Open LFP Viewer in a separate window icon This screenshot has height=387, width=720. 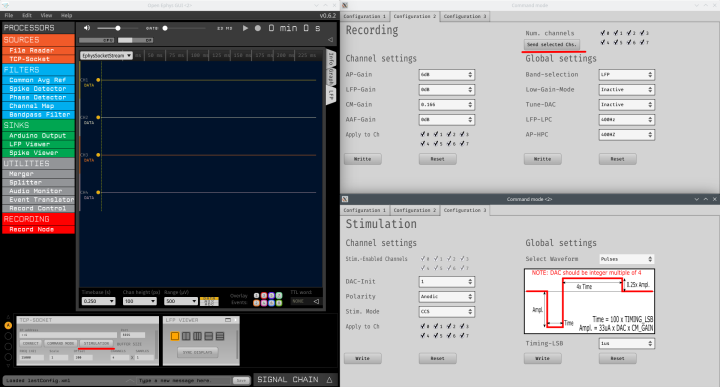(228, 320)
